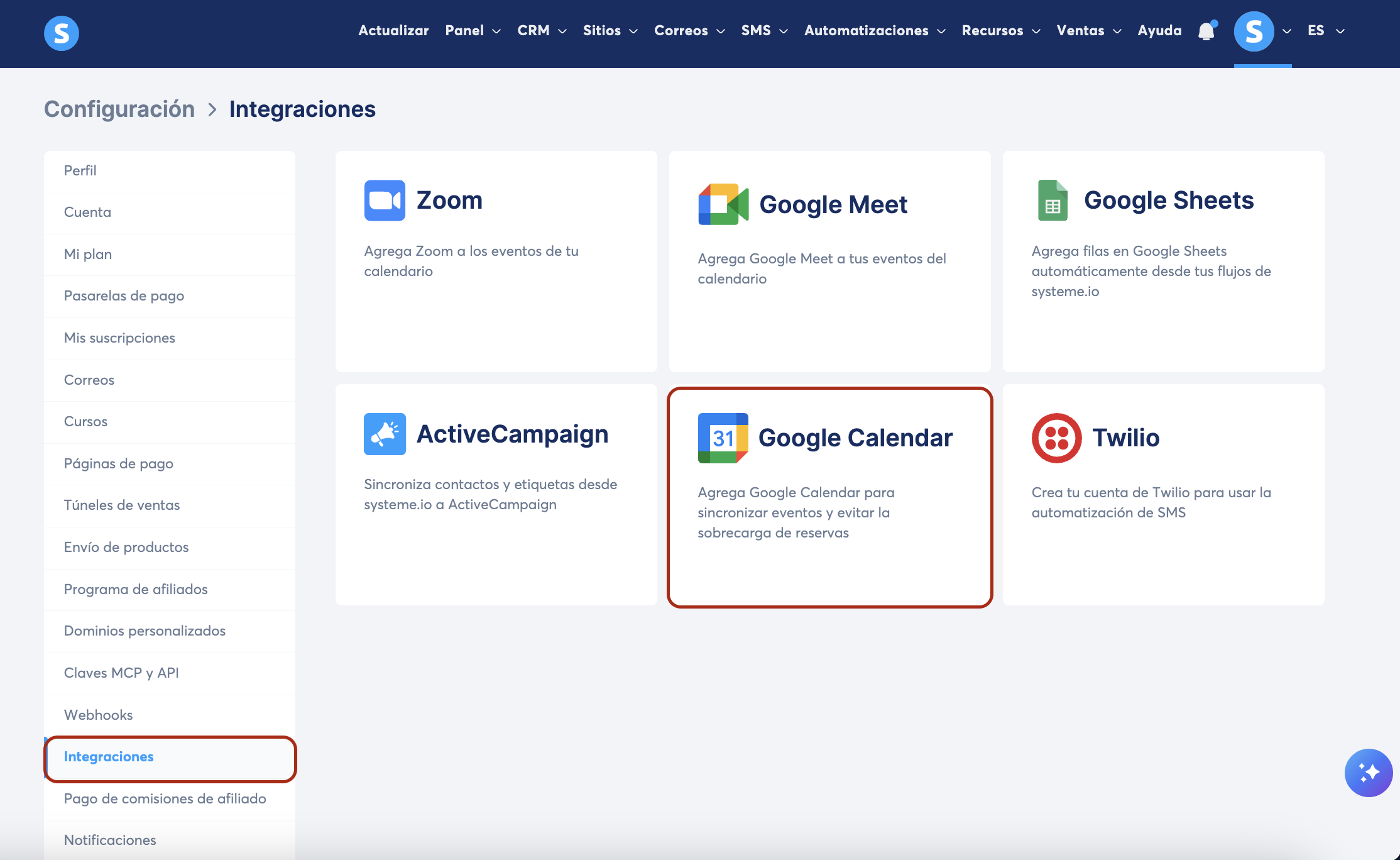The image size is (1400, 860).
Task: Click the systeme.io logo in the header
Action: tap(62, 33)
